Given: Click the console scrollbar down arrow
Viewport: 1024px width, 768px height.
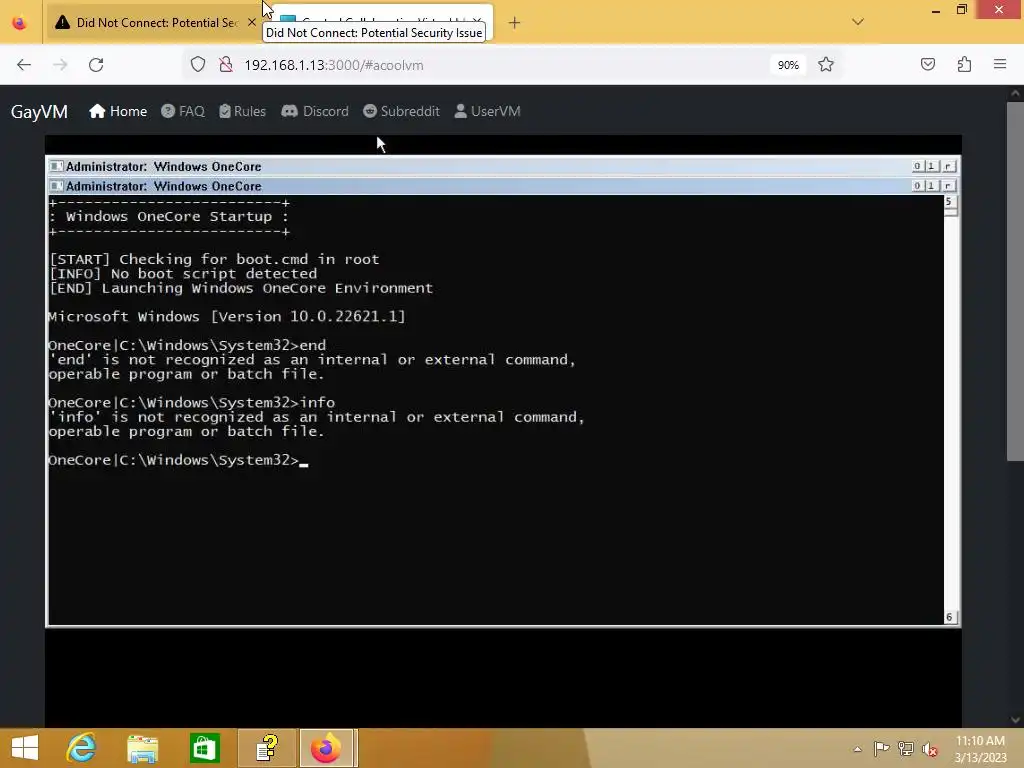Looking at the screenshot, I should click(x=950, y=617).
